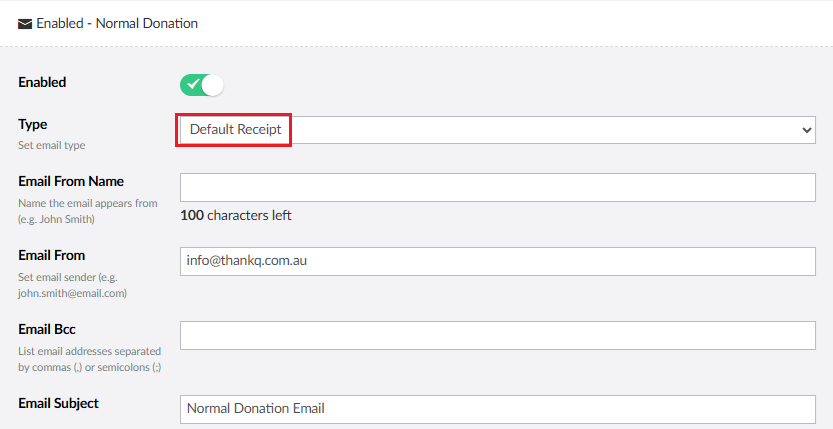833x429 pixels.
Task: Focus the empty Email Bcc input field
Action: [x=497, y=335]
